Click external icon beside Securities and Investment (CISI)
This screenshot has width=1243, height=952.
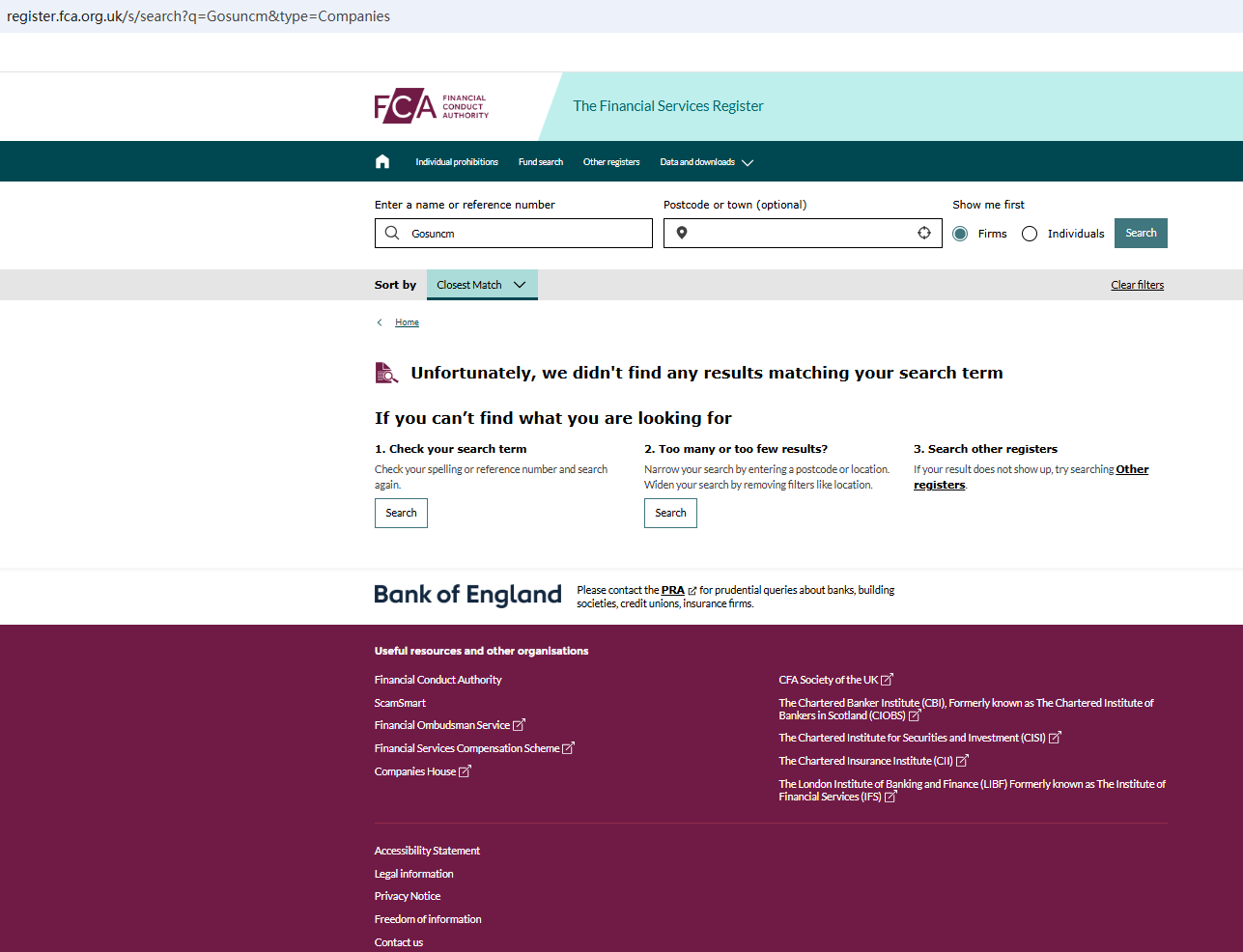[x=1055, y=738]
